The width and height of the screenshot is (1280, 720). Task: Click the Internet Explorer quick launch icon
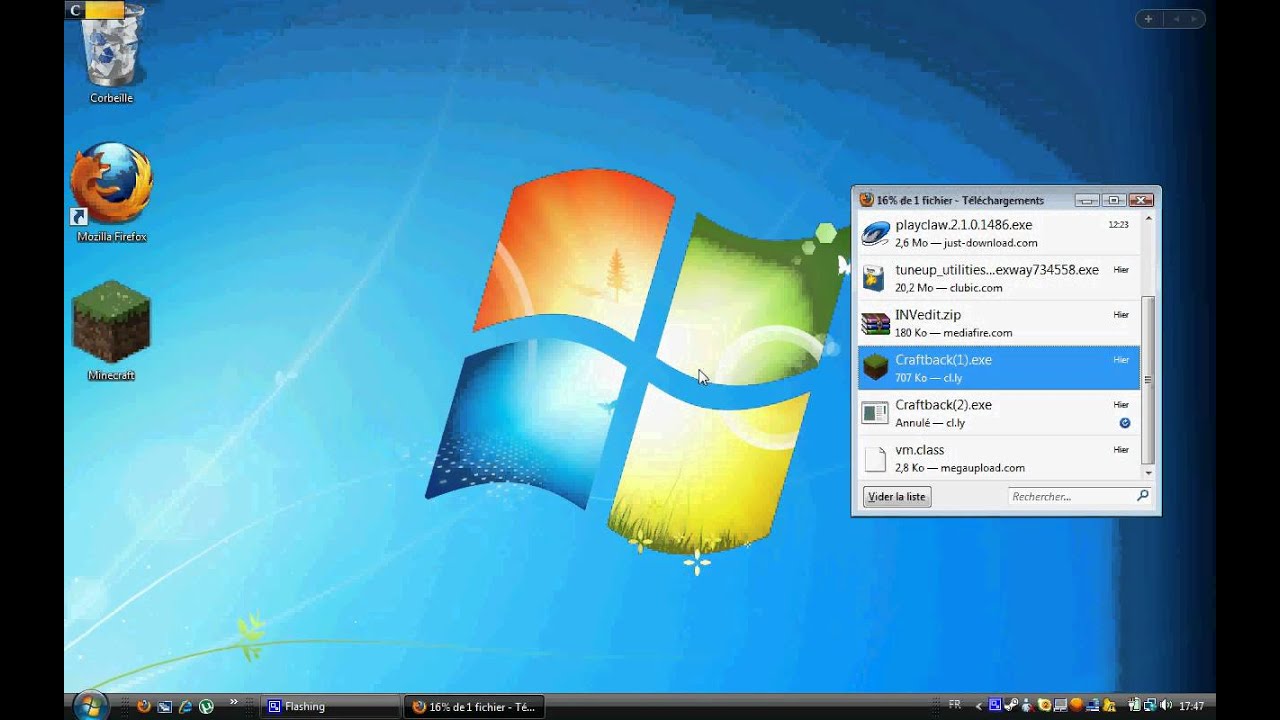tap(186, 706)
